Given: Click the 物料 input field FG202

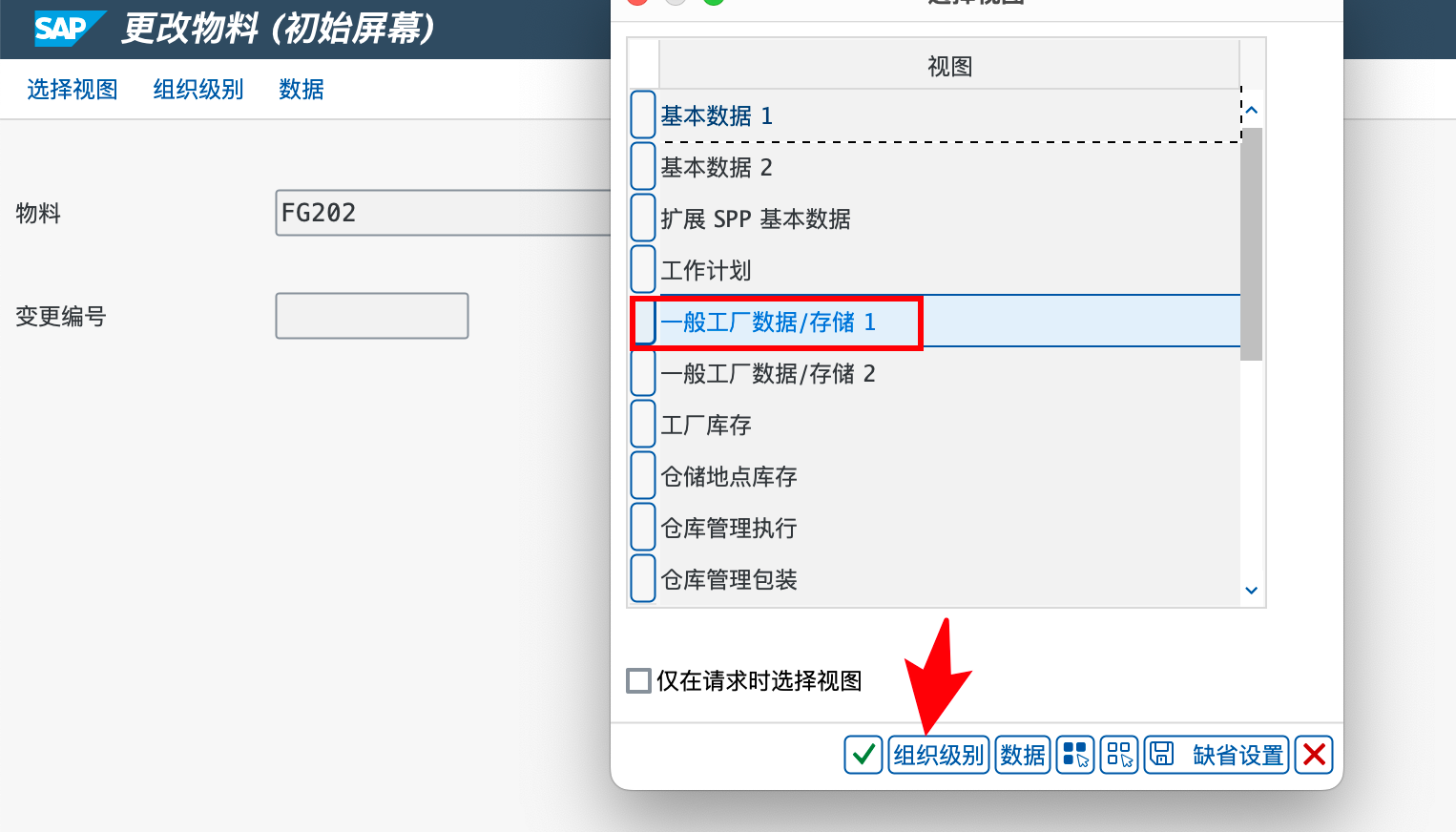Looking at the screenshot, I should click(443, 213).
